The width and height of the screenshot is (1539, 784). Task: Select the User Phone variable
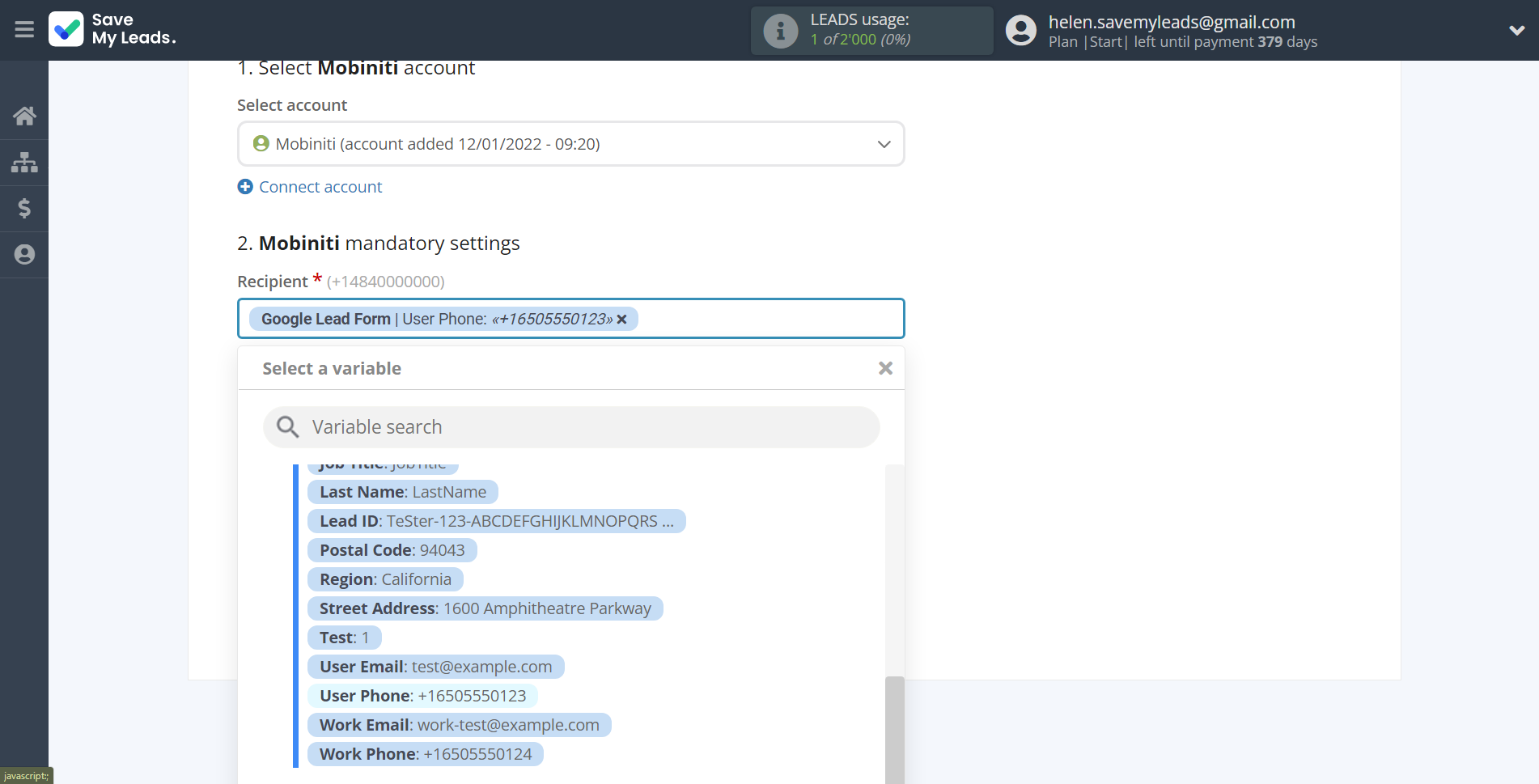point(422,696)
